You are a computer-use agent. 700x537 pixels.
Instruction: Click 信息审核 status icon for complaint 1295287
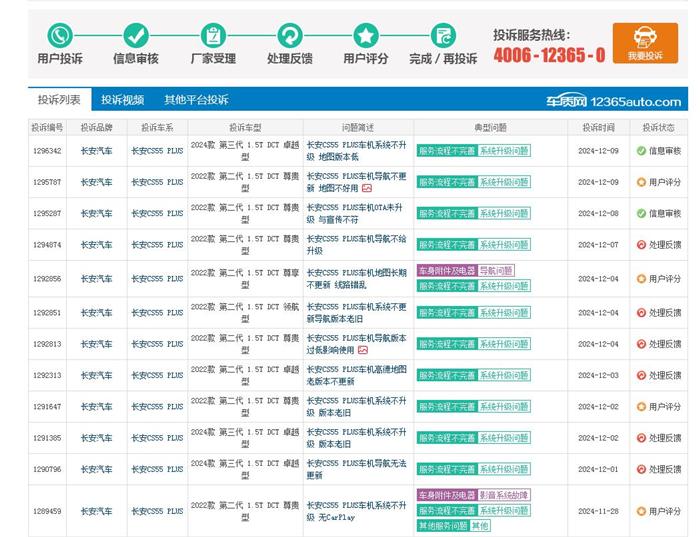click(x=641, y=213)
